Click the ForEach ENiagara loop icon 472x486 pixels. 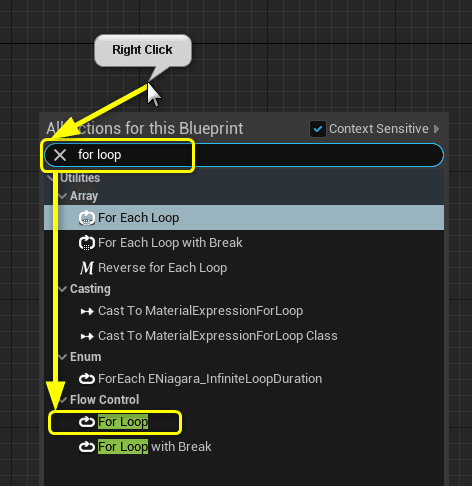87,379
